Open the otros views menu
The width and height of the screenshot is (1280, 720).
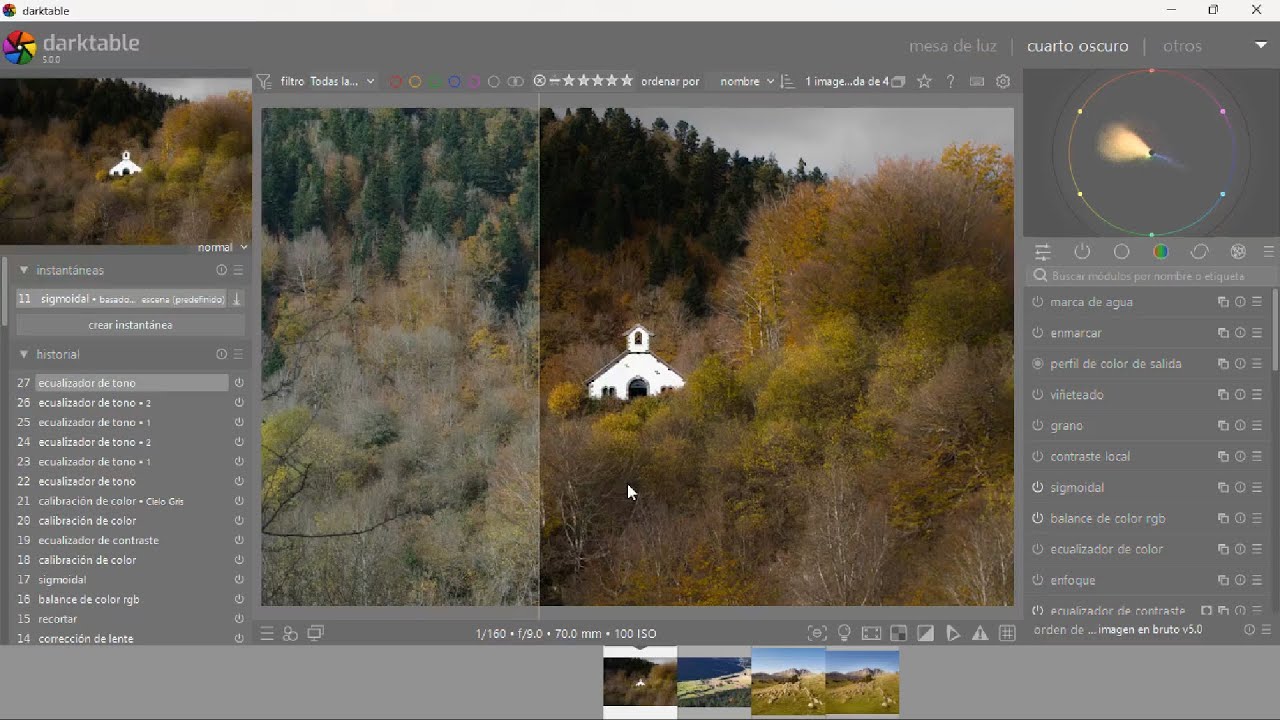tap(1182, 46)
